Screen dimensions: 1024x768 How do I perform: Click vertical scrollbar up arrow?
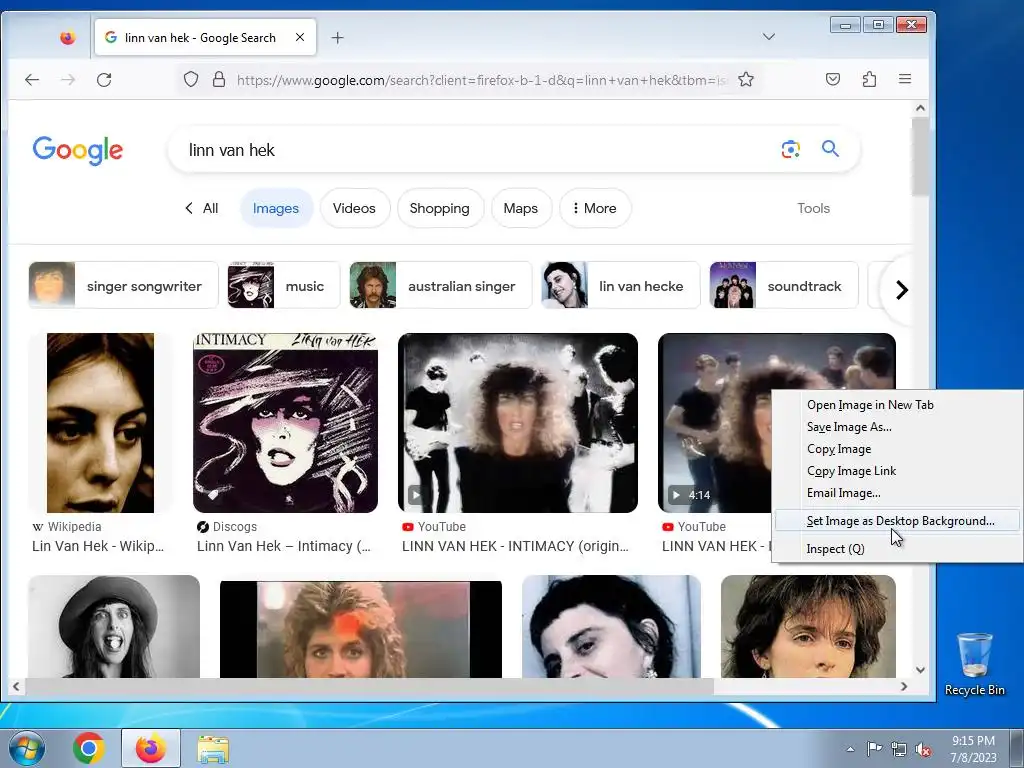click(x=920, y=108)
